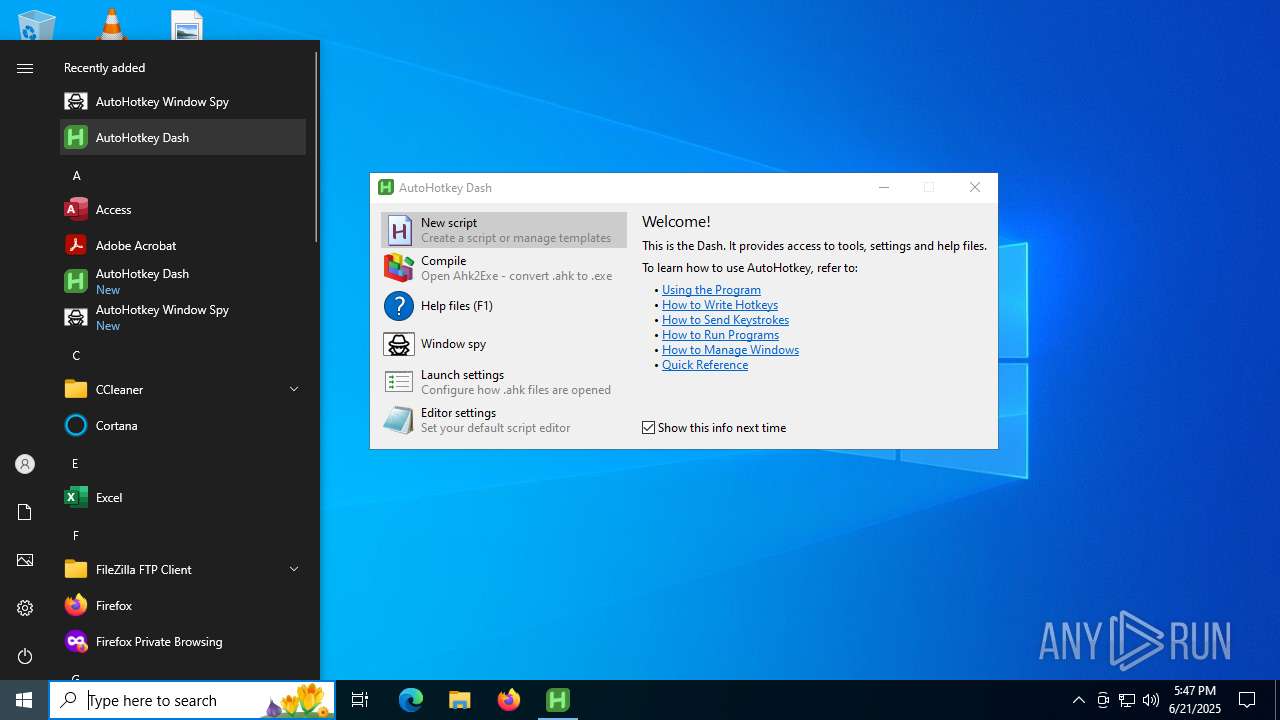Expand the FileZilla FTP Client folder
The width and height of the screenshot is (1280, 720).
(183, 569)
